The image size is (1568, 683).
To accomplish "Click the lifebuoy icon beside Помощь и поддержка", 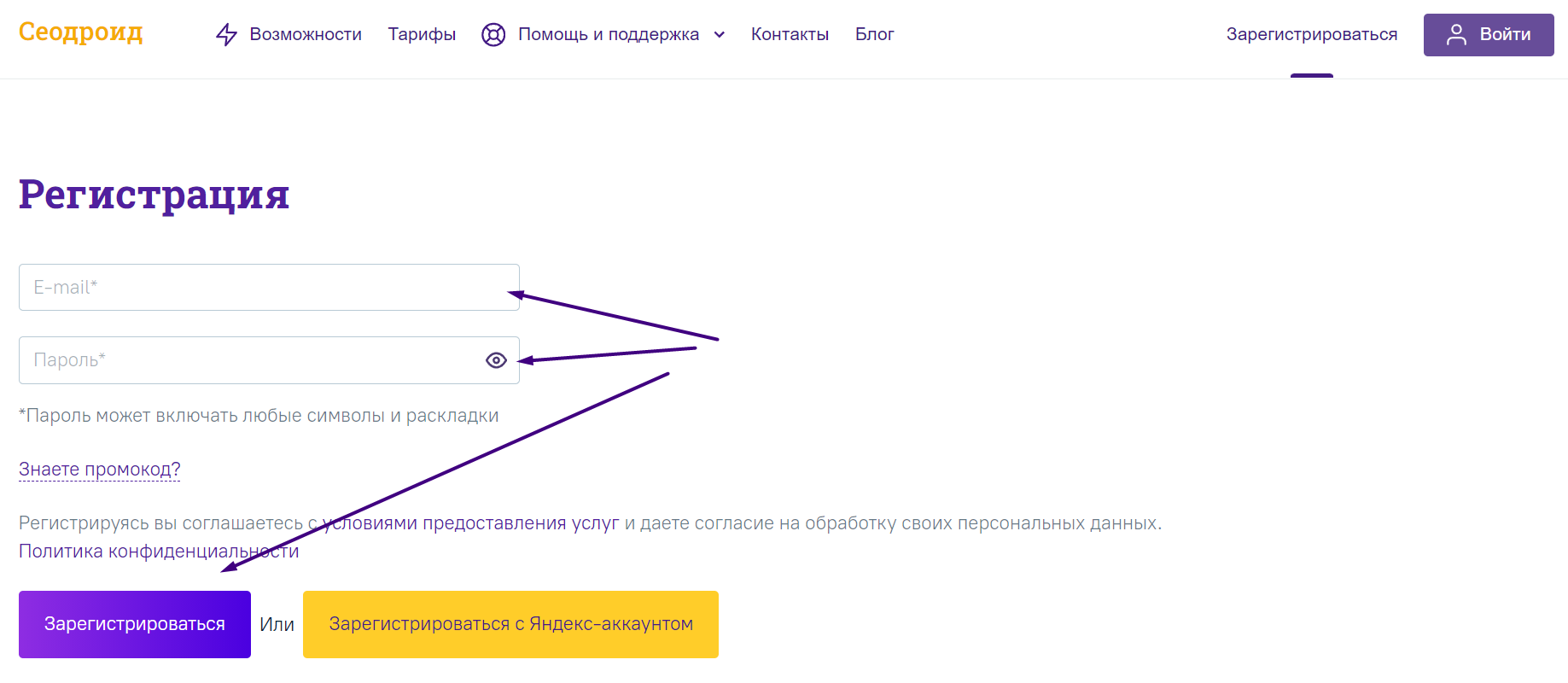I will pos(493,35).
